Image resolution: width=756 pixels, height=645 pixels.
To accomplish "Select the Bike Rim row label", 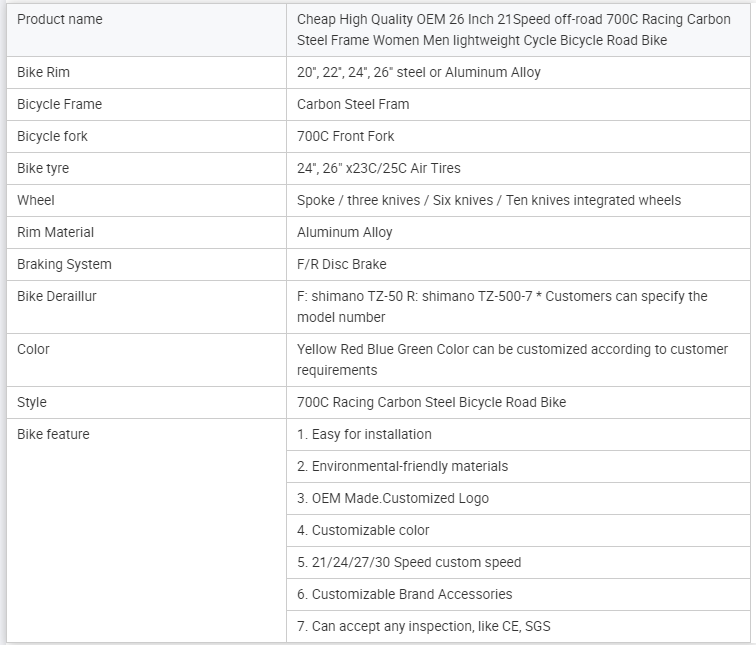I will tap(44, 72).
